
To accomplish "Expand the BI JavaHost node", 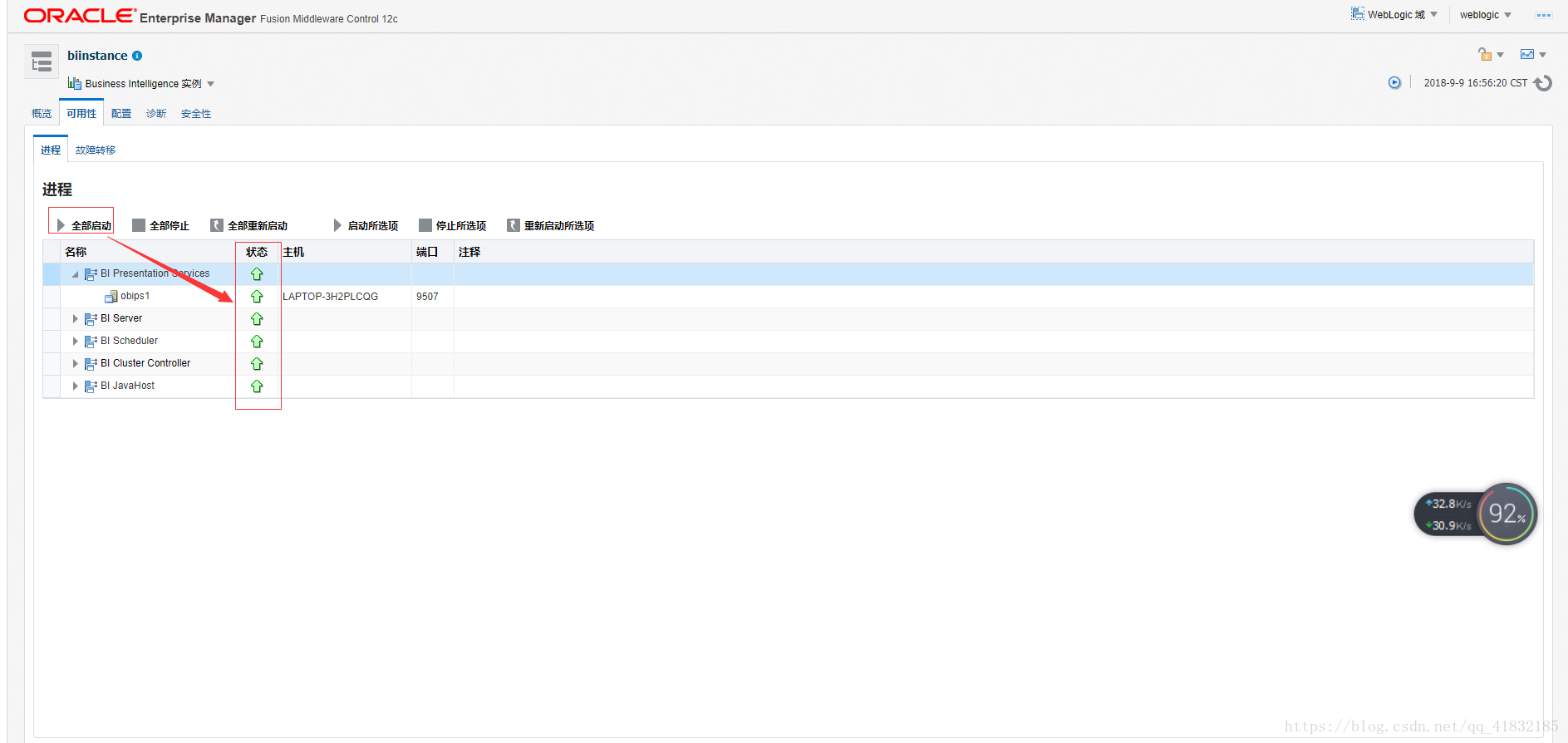I will tap(75, 386).
